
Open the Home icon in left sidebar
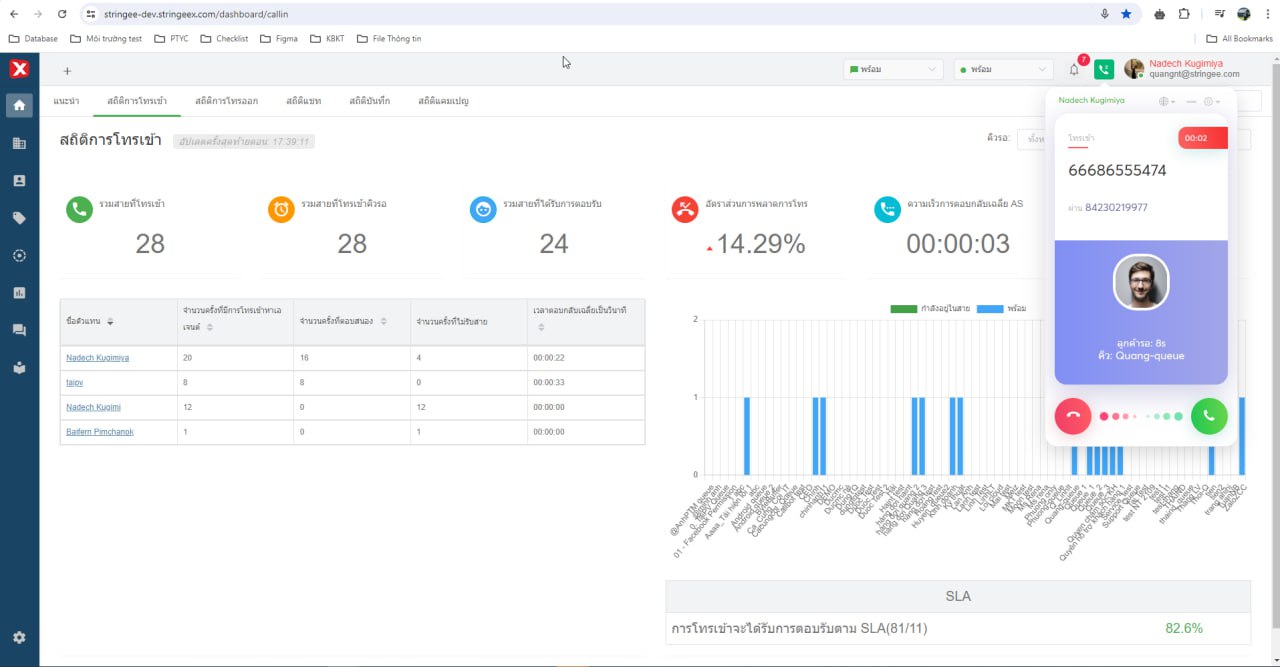tap(19, 105)
